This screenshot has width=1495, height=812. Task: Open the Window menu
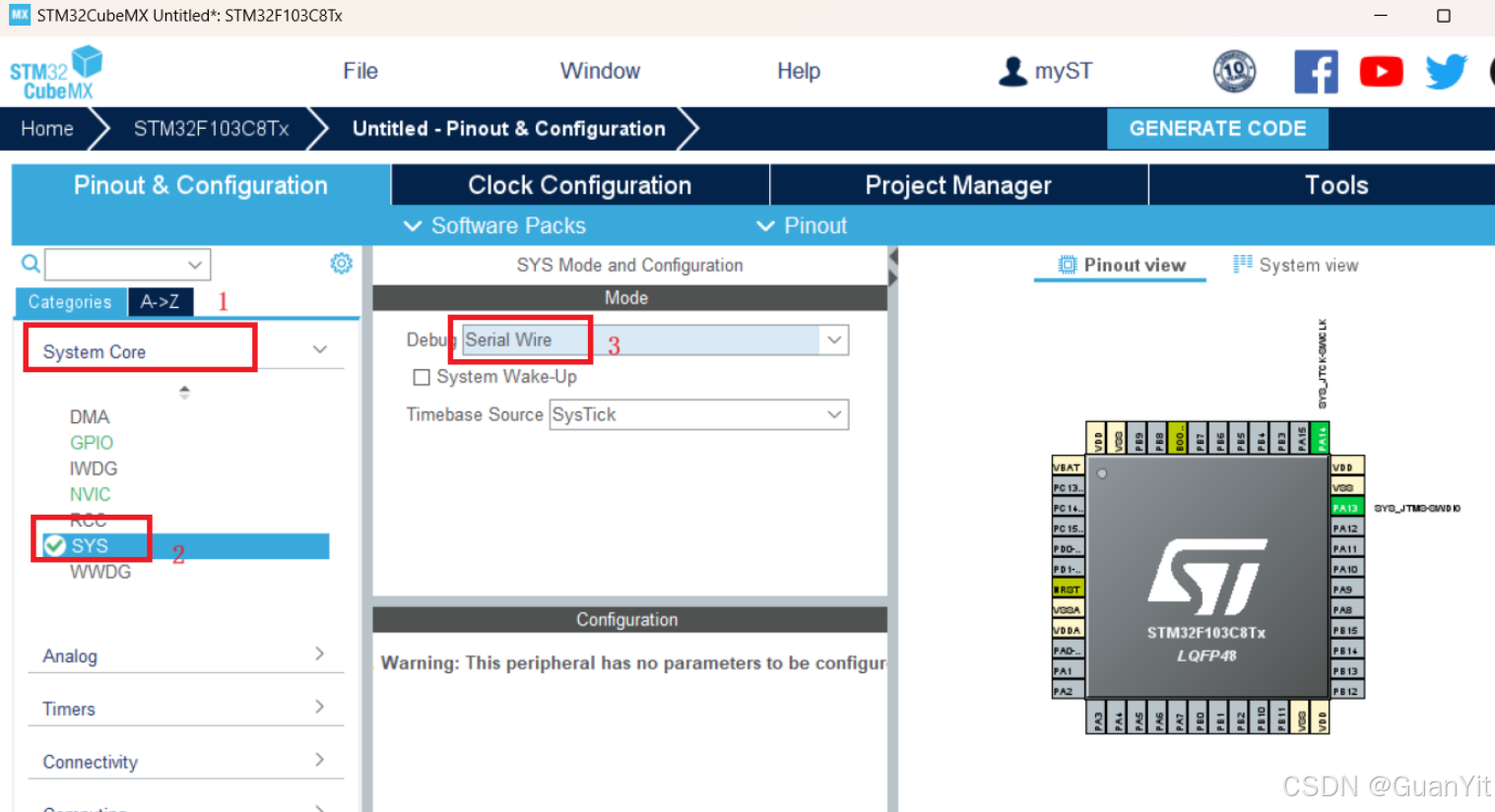click(600, 71)
